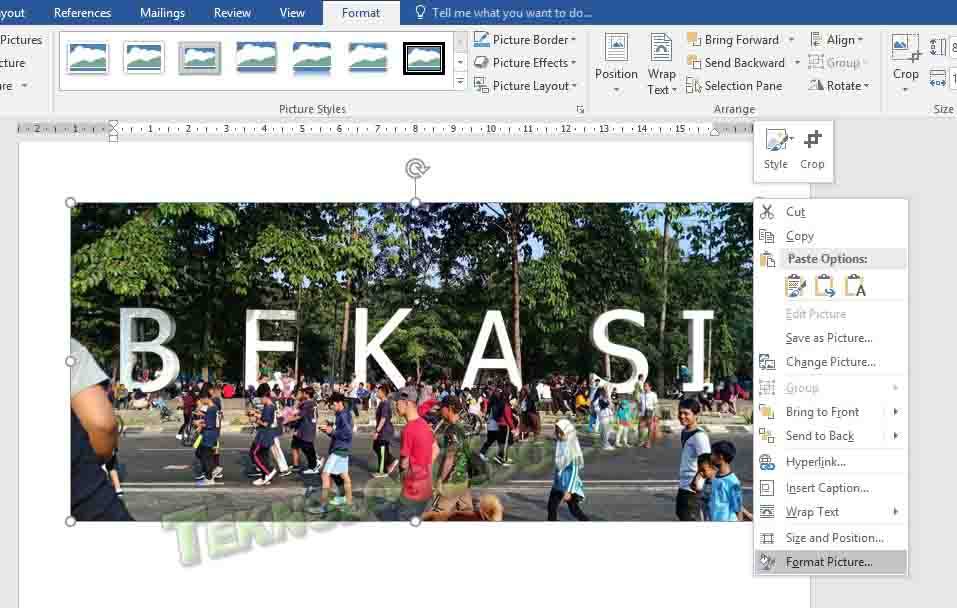
Task: Apply the fifth picture style thumbnail
Action: (312, 59)
